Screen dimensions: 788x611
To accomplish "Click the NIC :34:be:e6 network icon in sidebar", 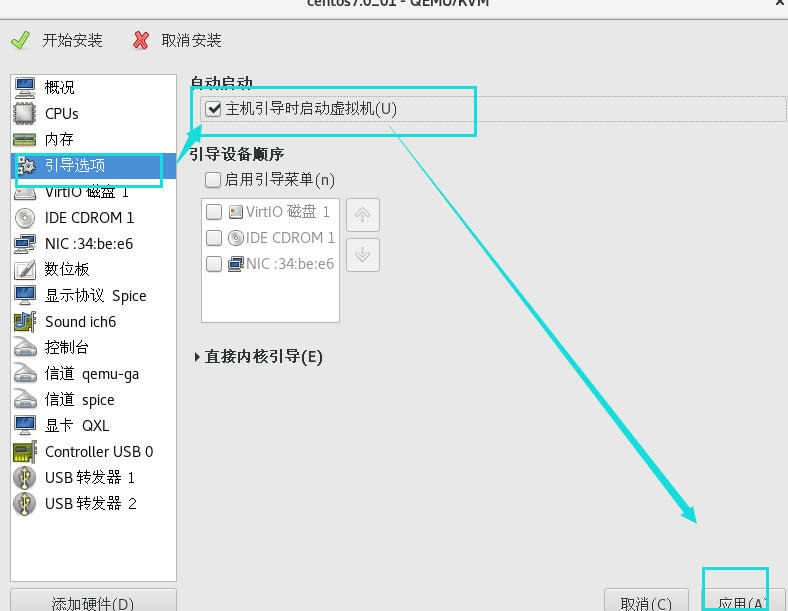I will [x=25, y=244].
